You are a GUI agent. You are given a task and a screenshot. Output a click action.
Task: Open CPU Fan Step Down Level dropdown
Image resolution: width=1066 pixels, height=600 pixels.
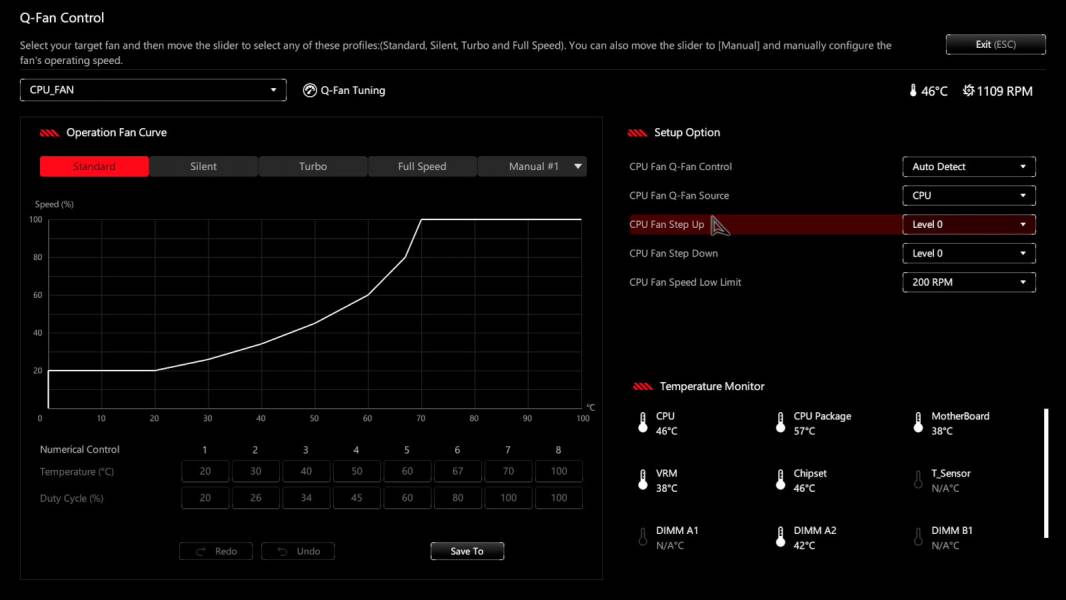pyautogui.click(x=969, y=253)
